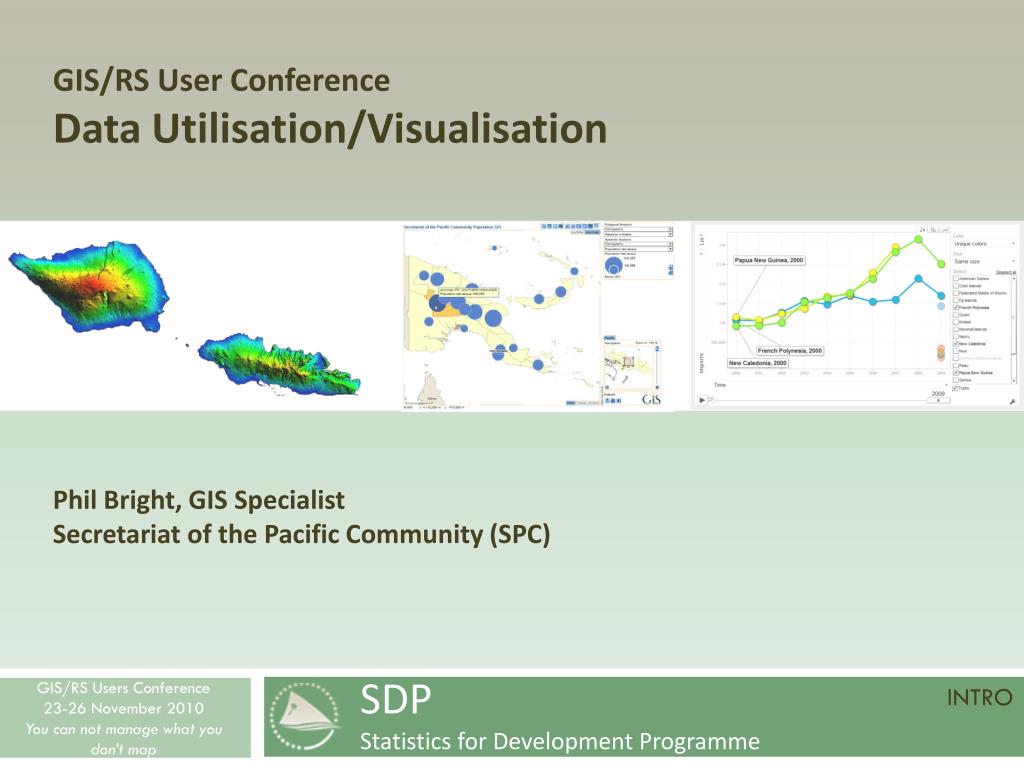Screen dimensions: 1024x768
Task: Click the SPC canoe sail logo
Action: (305, 716)
